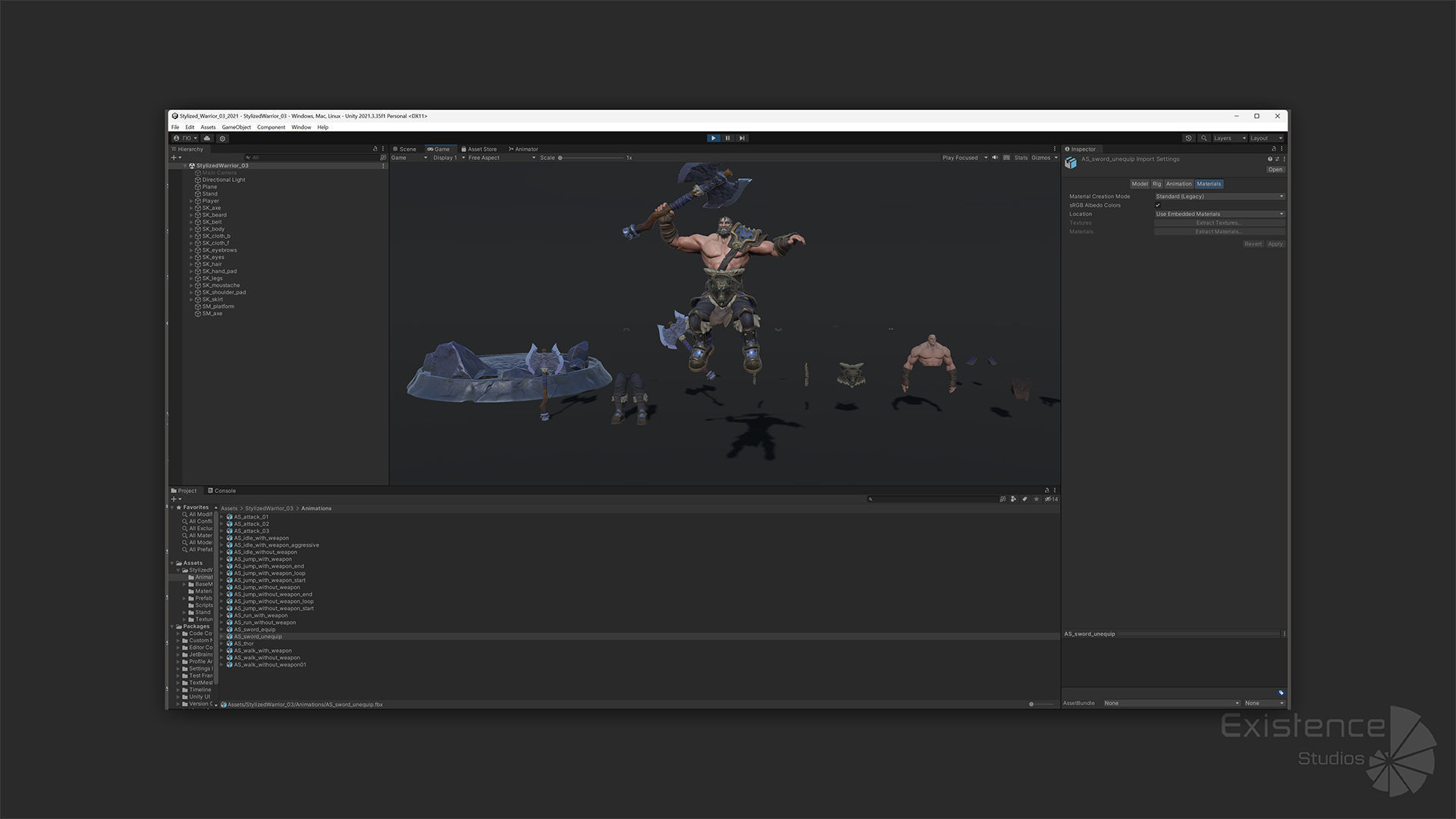The image size is (1456, 819).
Task: Open the Inspector preset selector icon
Action: tap(1277, 159)
